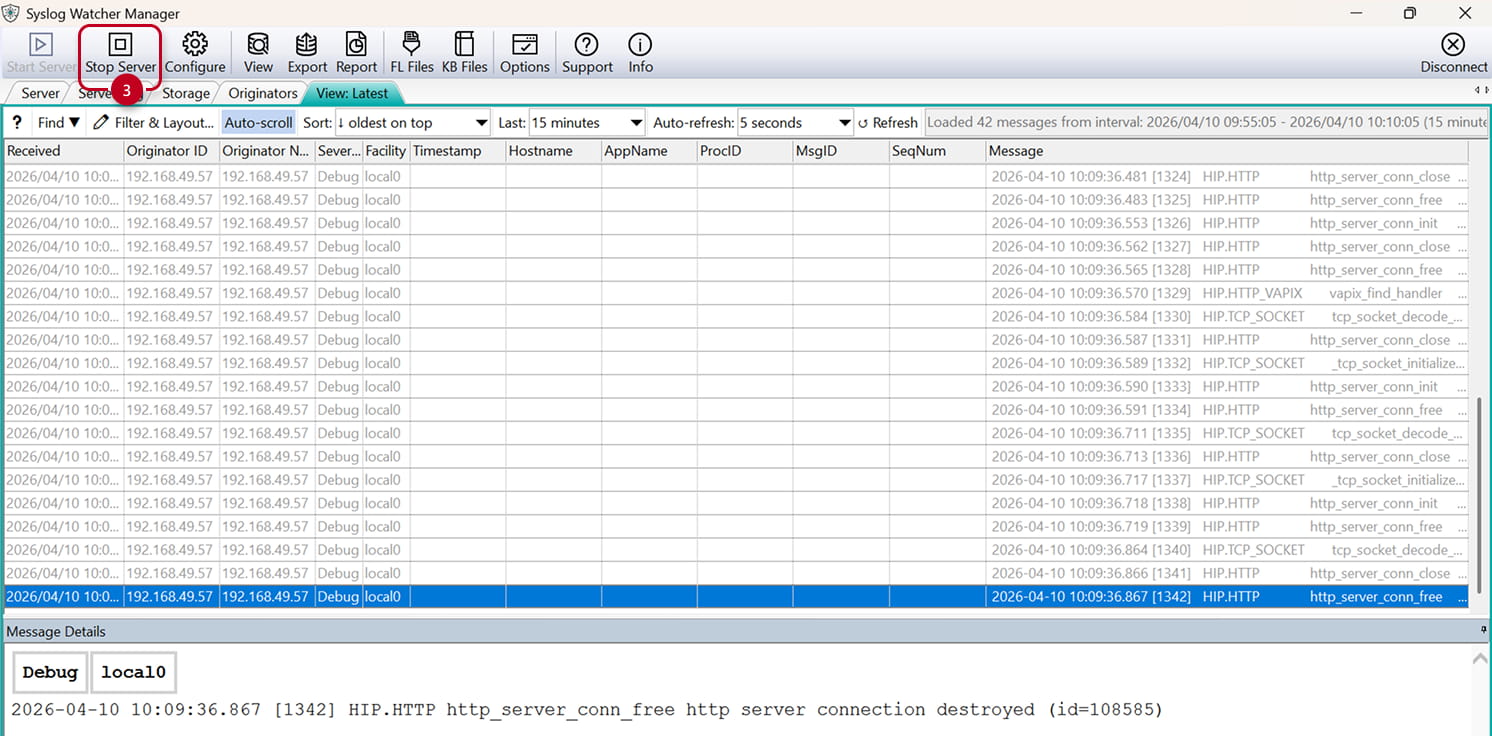The width and height of the screenshot is (1492, 736).
Task: Open FL Files toolbar icon
Action: (411, 44)
